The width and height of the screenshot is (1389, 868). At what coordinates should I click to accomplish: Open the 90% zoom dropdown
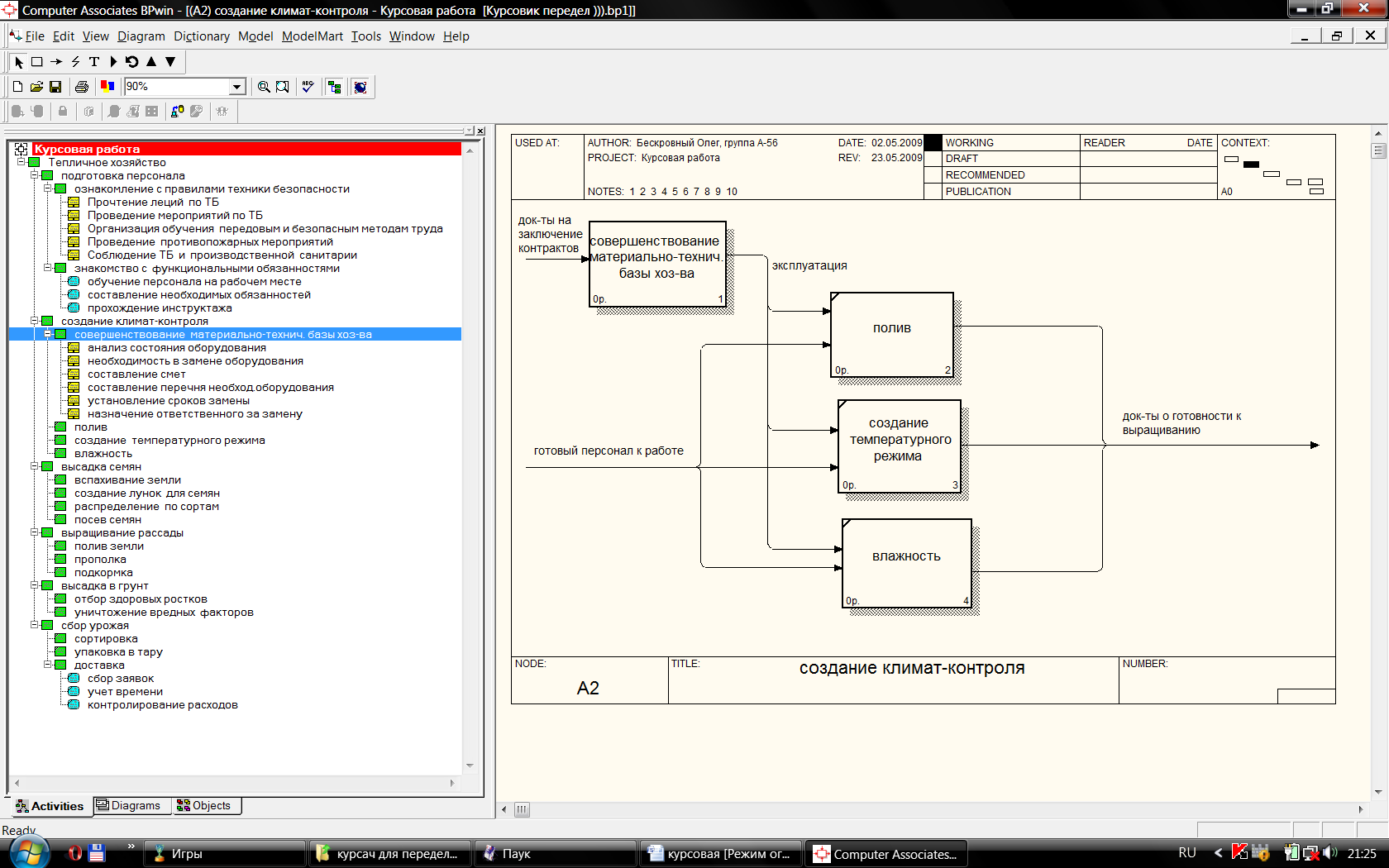pyautogui.click(x=237, y=87)
